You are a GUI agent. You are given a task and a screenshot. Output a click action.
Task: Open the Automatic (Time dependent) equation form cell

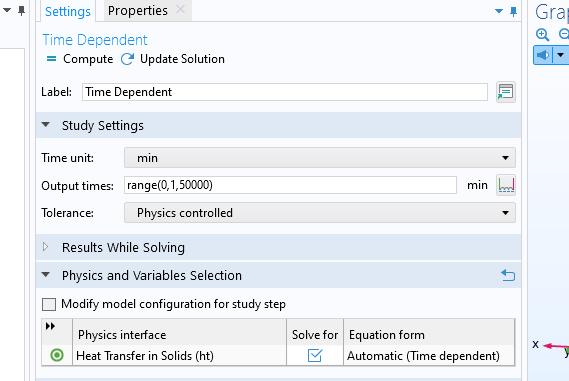(x=429, y=356)
